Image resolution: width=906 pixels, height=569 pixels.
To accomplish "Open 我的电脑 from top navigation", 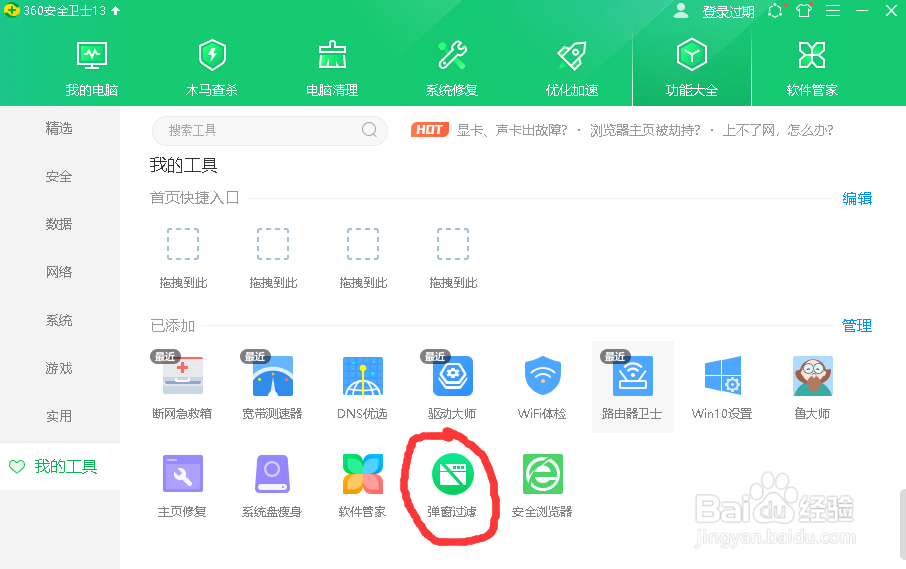I will tap(91, 69).
